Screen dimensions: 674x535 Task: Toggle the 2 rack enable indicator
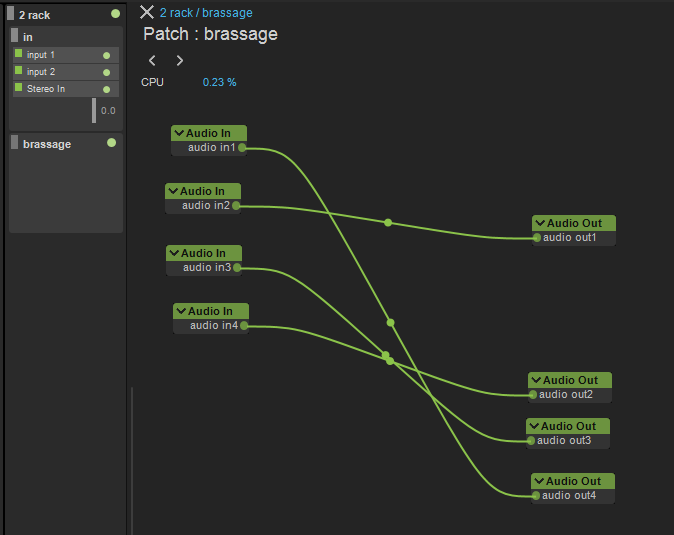pos(115,14)
